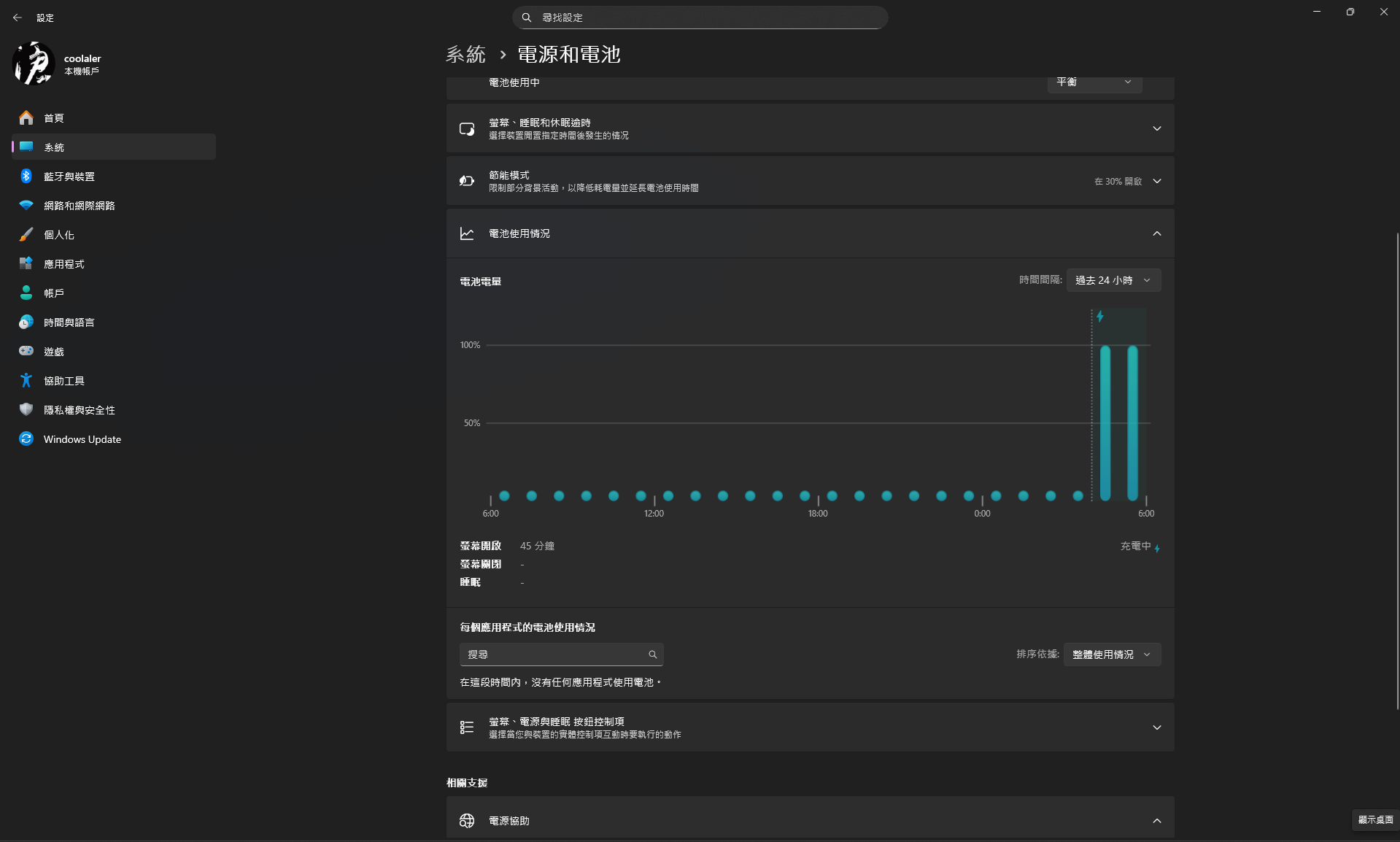This screenshot has height=842, width=1400.
Task: Open the 個人化 paintbrush icon
Action: tap(26, 234)
